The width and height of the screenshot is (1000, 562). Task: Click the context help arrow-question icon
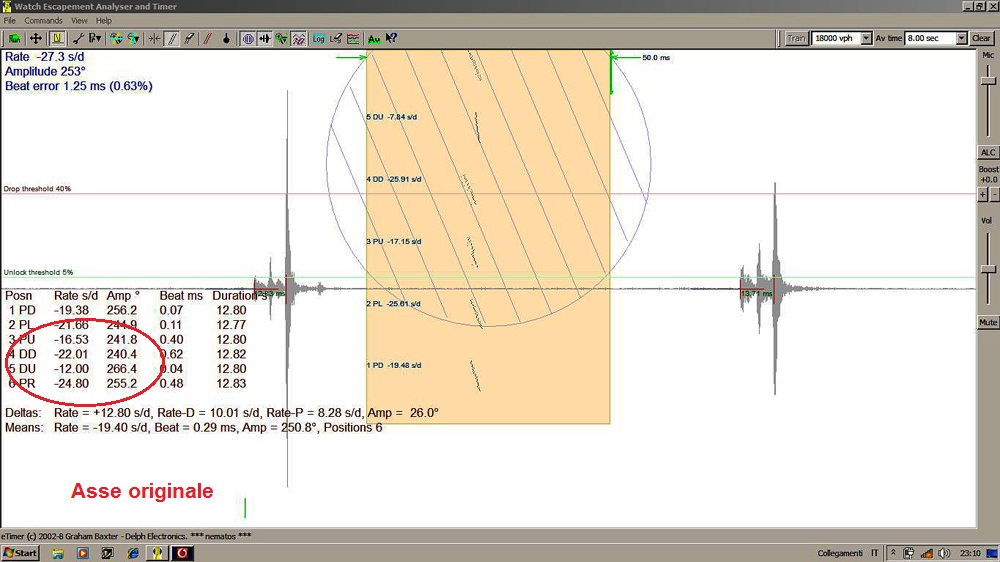[391, 38]
